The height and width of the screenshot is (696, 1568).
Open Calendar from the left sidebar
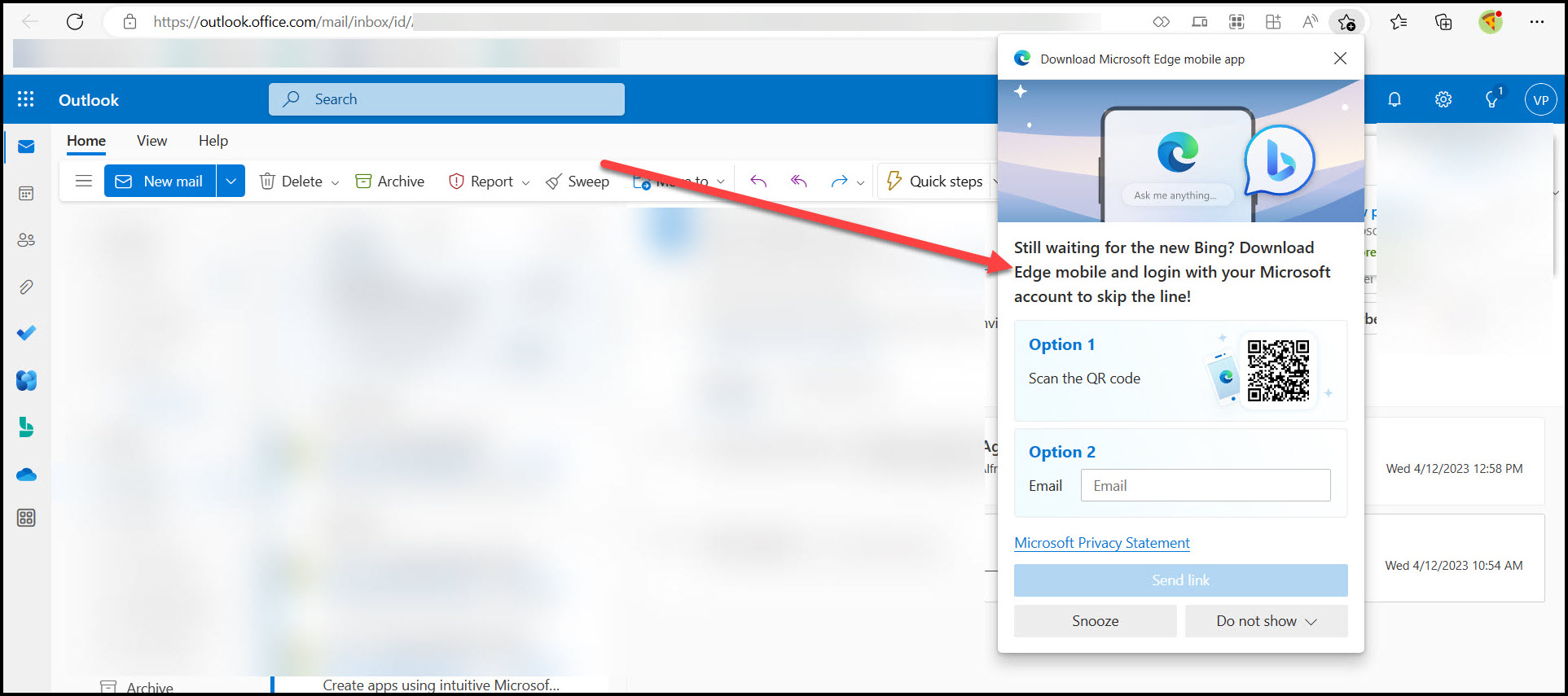pos(26,194)
